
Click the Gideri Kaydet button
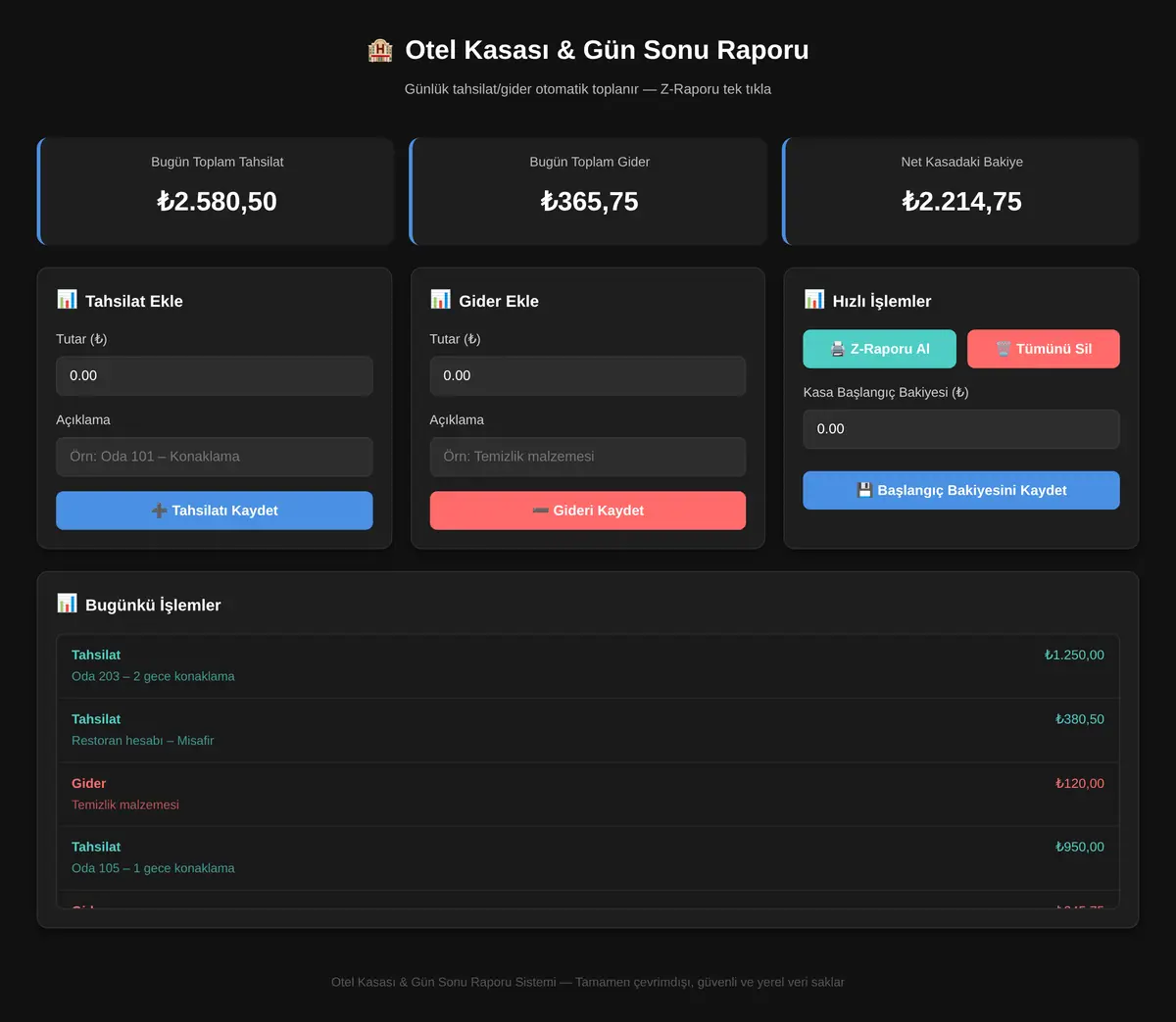(588, 511)
